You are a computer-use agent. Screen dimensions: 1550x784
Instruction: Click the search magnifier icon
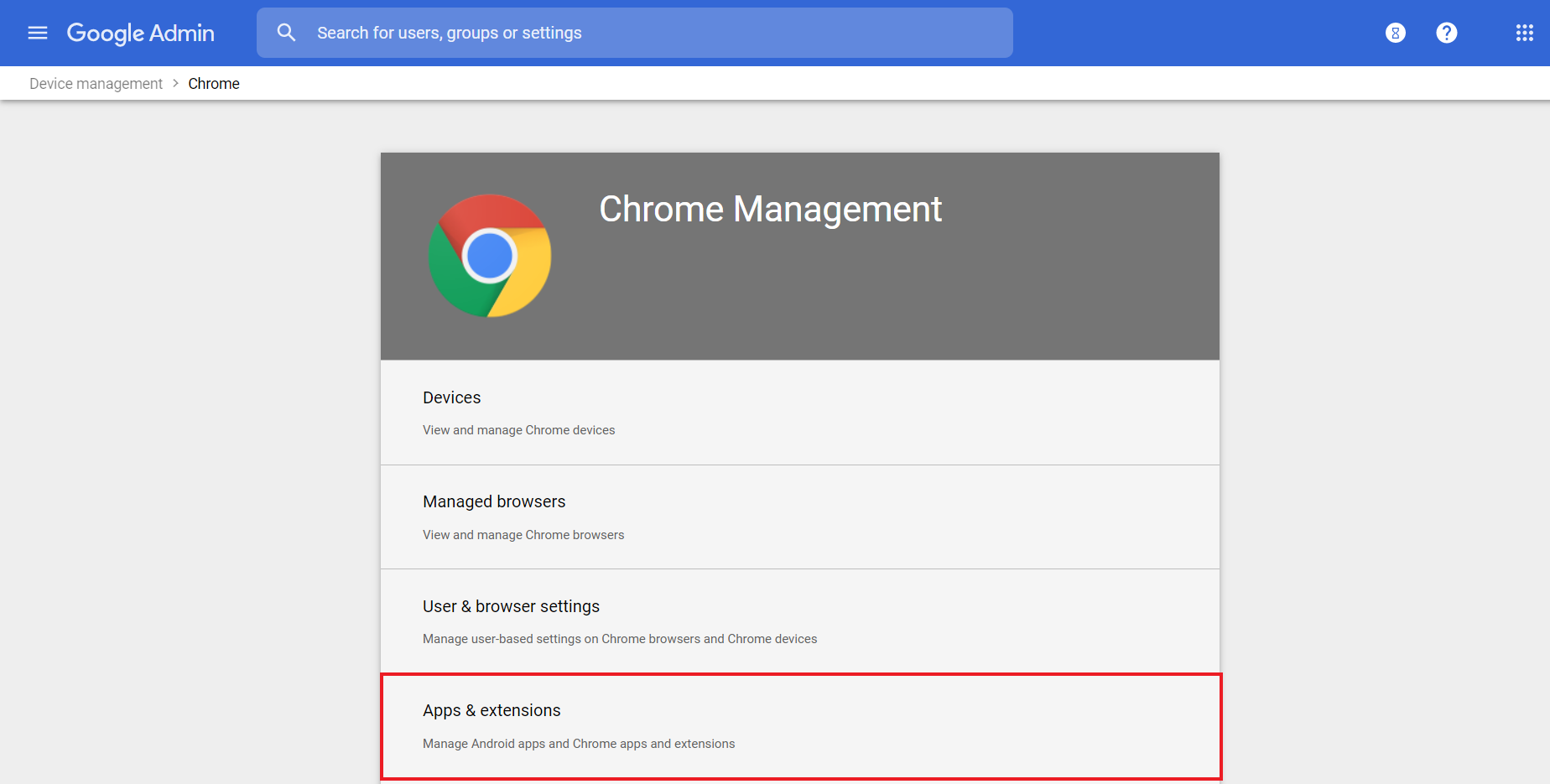(x=286, y=33)
